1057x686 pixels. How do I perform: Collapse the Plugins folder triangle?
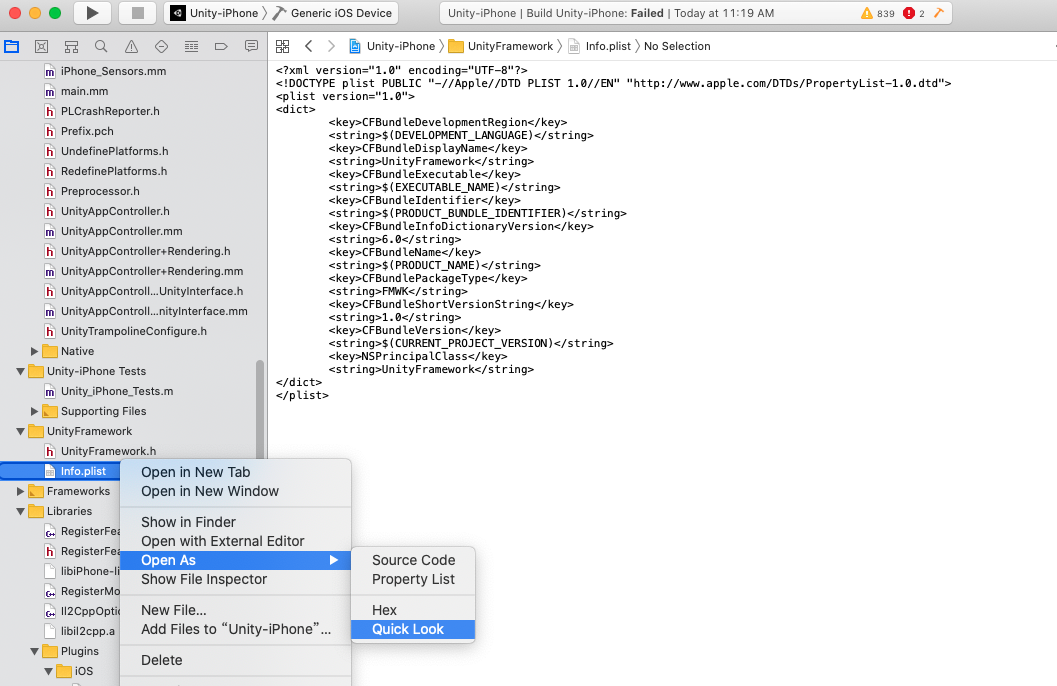point(34,652)
